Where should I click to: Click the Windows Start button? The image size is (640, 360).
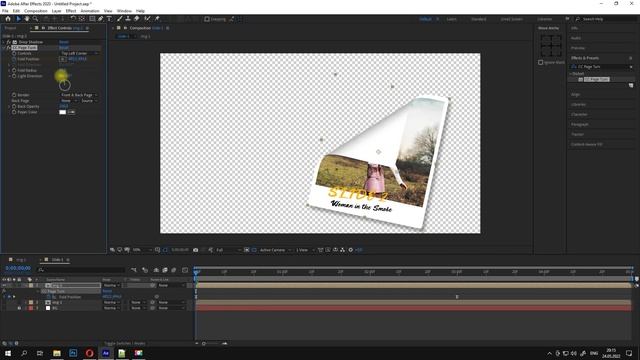(x=8, y=353)
